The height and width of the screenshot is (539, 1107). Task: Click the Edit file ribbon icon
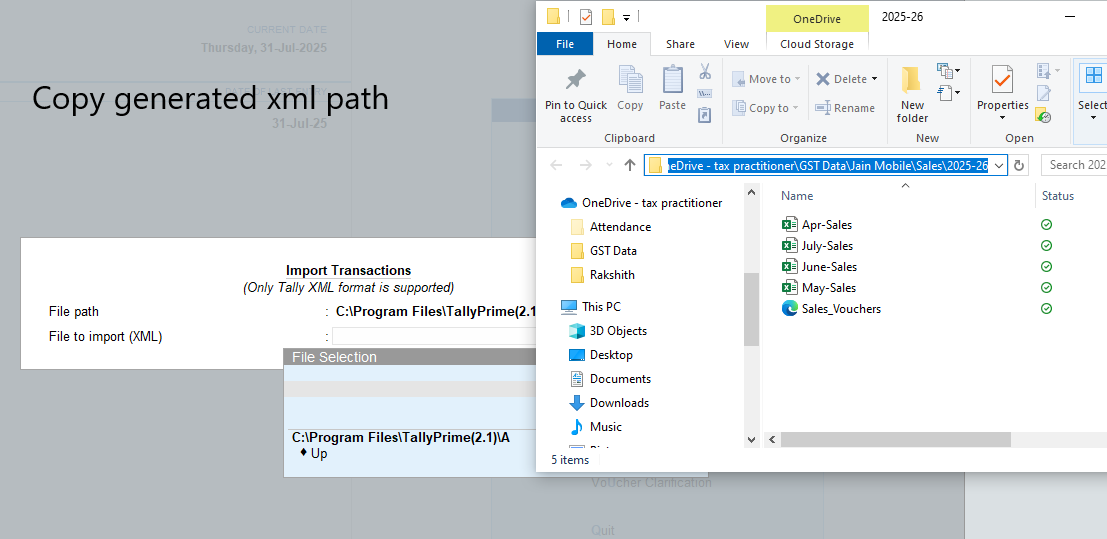point(1044,93)
